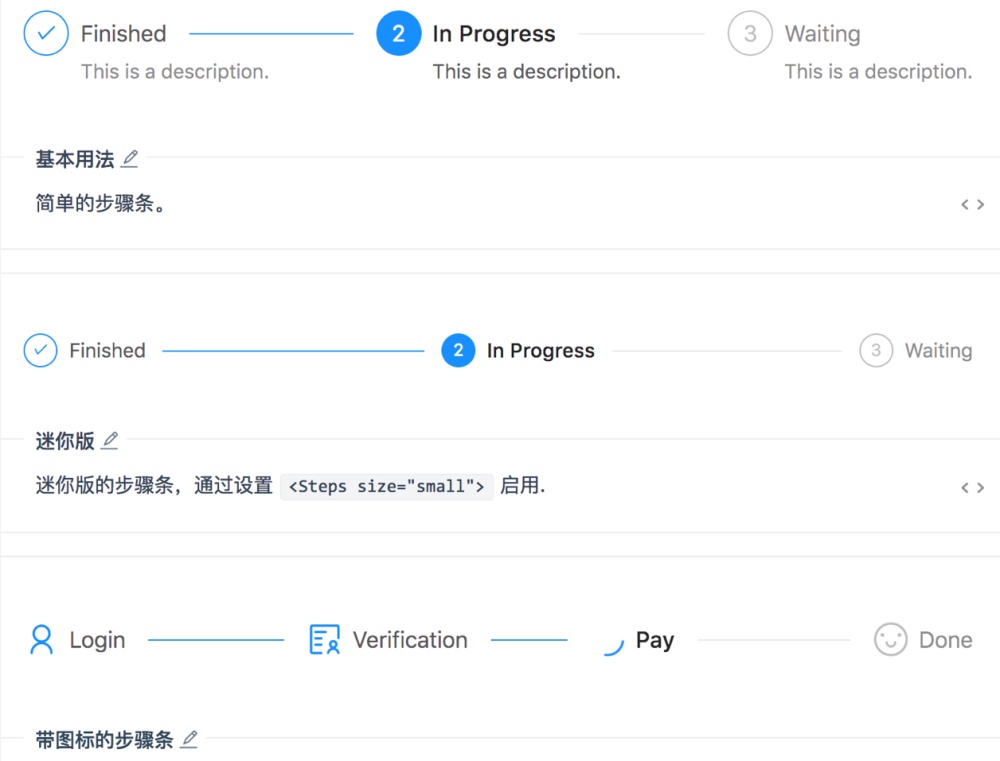Viewport: 1000px width, 761px height.
Task: Select the Waiting step number 3 circle
Action: (750, 33)
